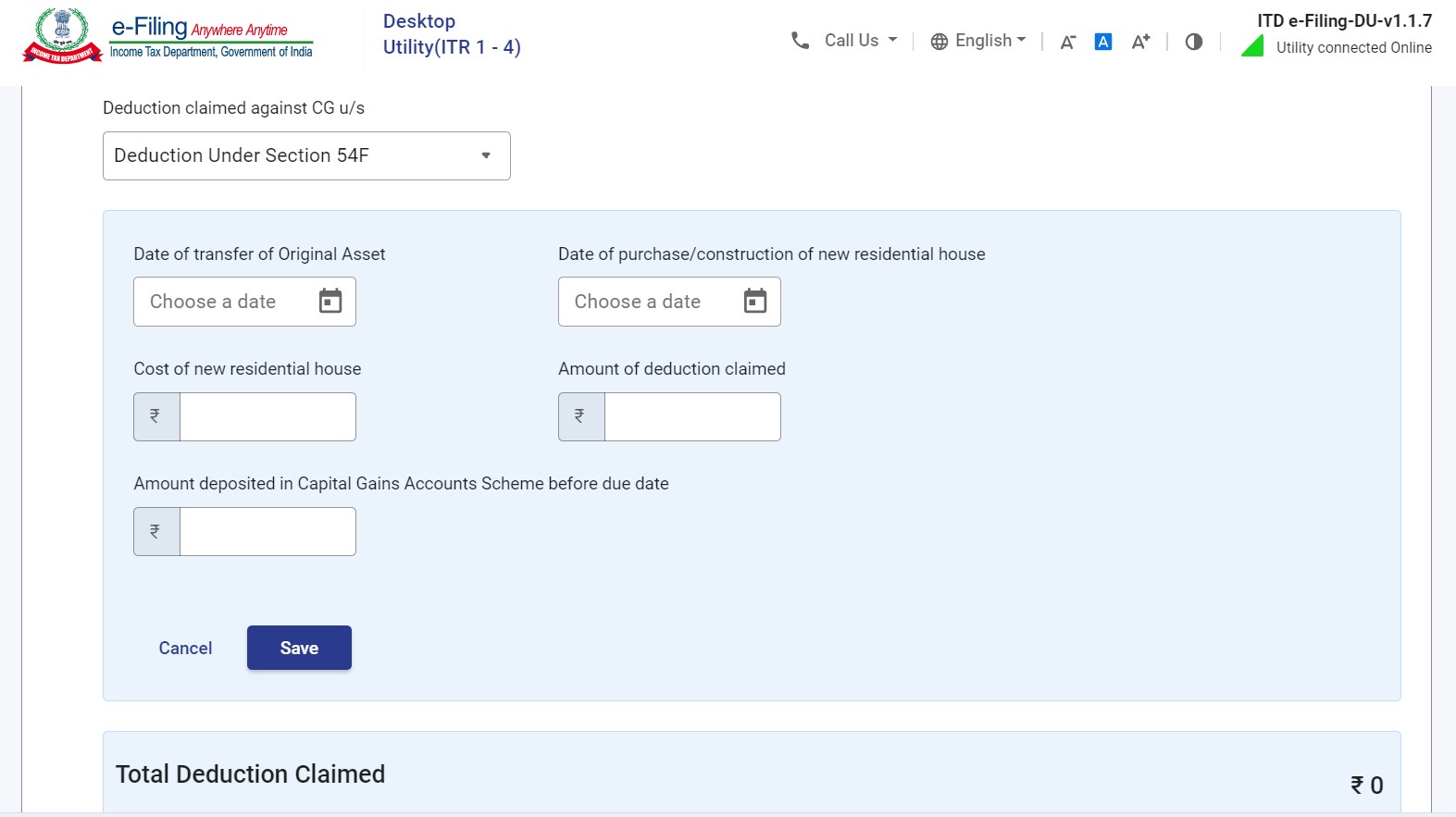The width and height of the screenshot is (1456, 817).
Task: Open the Deduction Under Section 54F dropdown
Action: [x=306, y=155]
